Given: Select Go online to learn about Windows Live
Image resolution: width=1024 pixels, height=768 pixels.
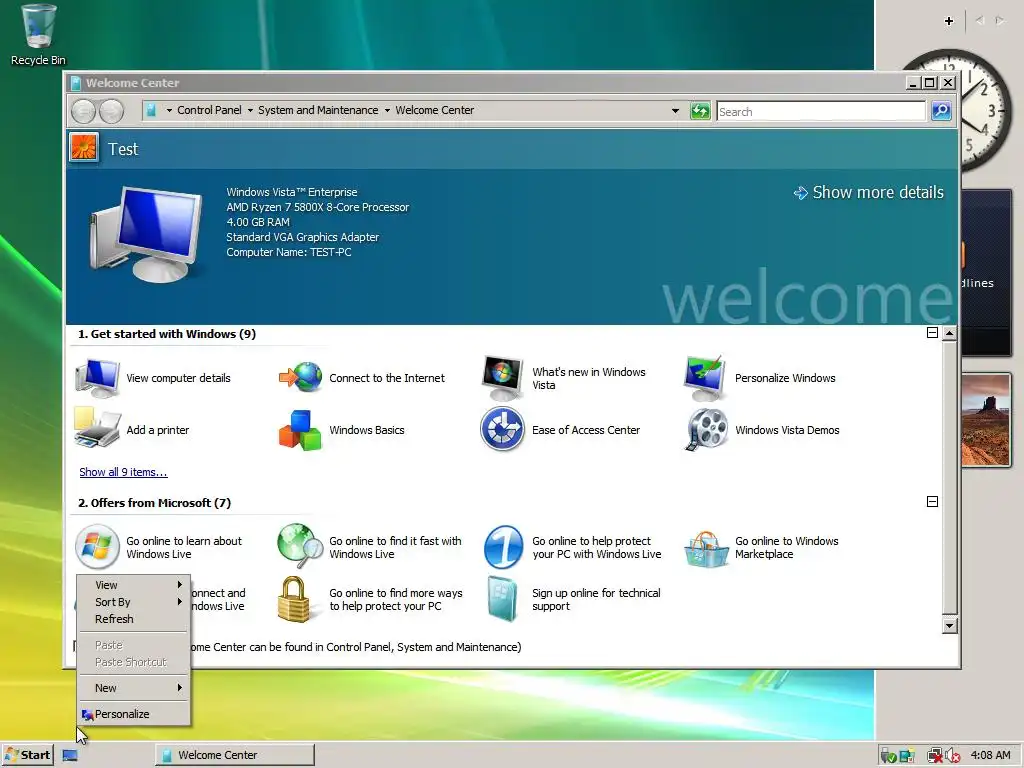Looking at the screenshot, I should pyautogui.click(x=159, y=547).
